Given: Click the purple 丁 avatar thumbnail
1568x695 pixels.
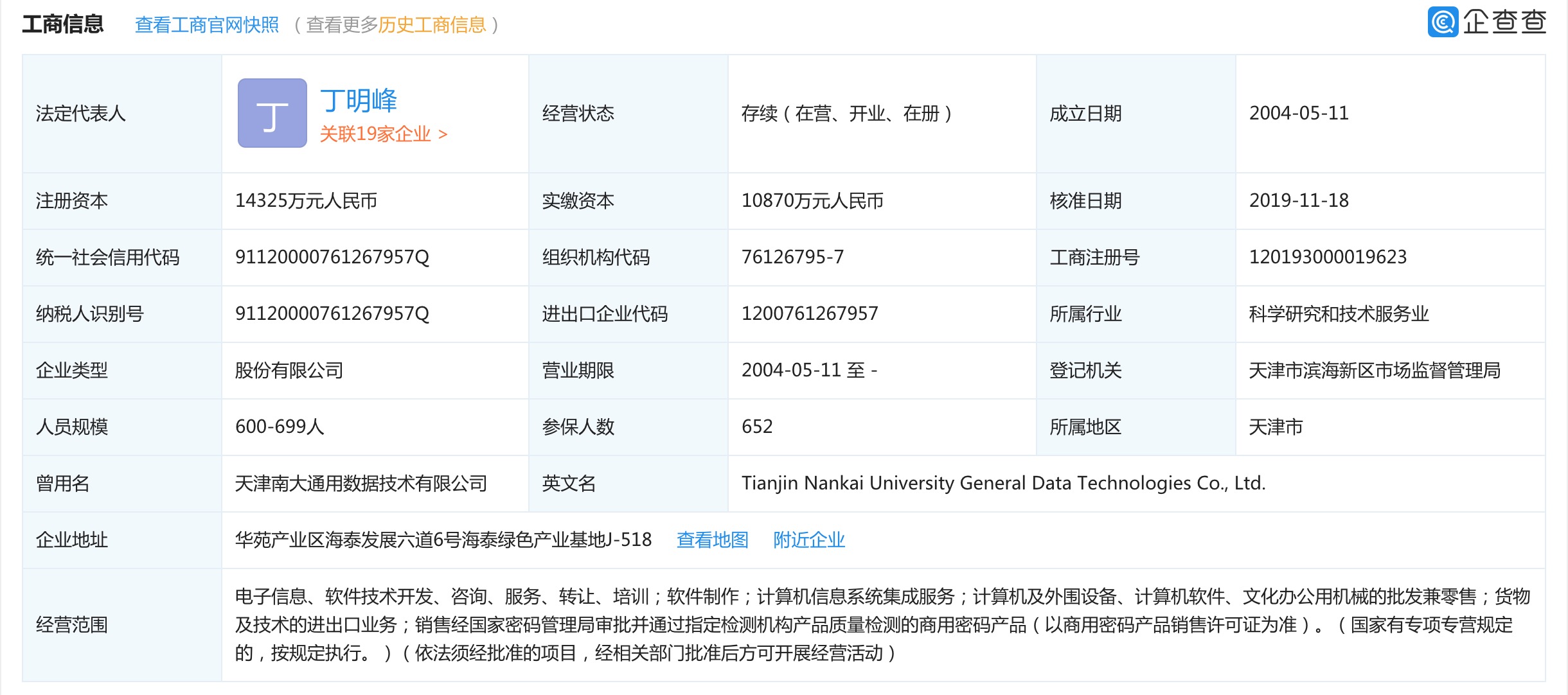Looking at the screenshot, I should coord(272,113).
